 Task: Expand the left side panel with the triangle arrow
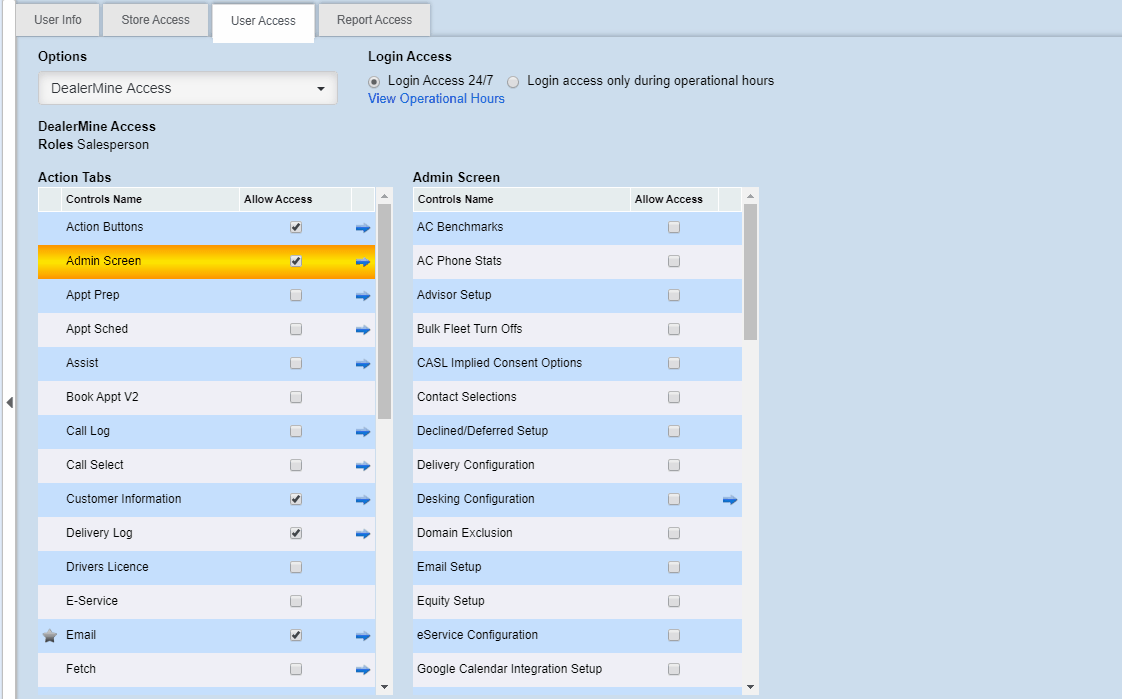[9, 402]
